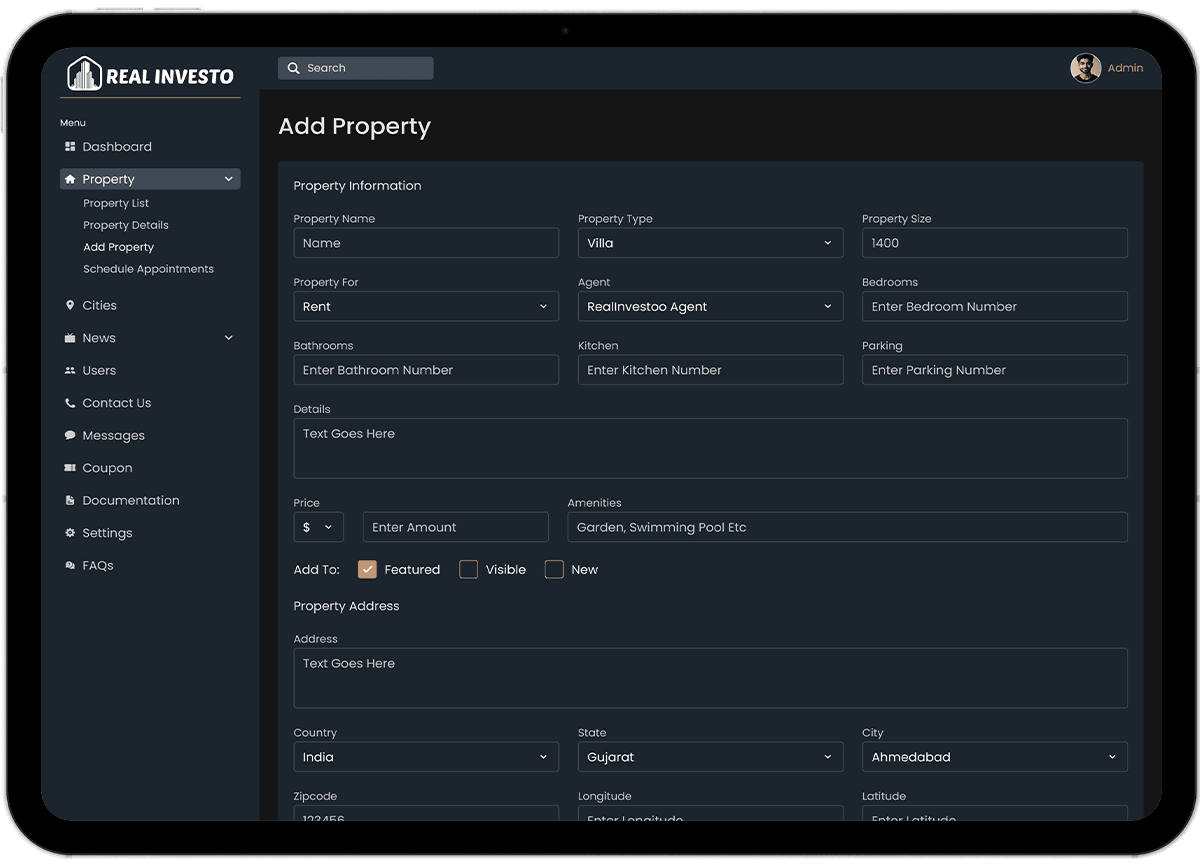Open the Documentation menu label
The image size is (1200, 866).
coord(131,501)
